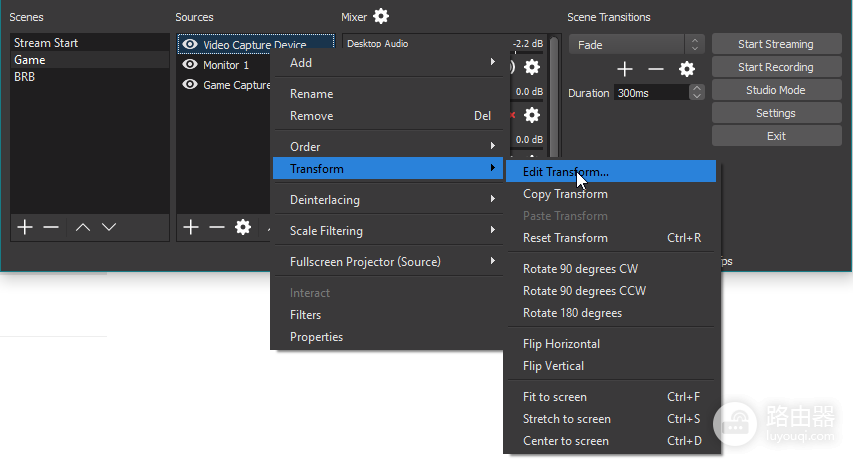Screen dimensions: 853x464
Task: Click the Studio Mode button
Action: [x=776, y=90]
